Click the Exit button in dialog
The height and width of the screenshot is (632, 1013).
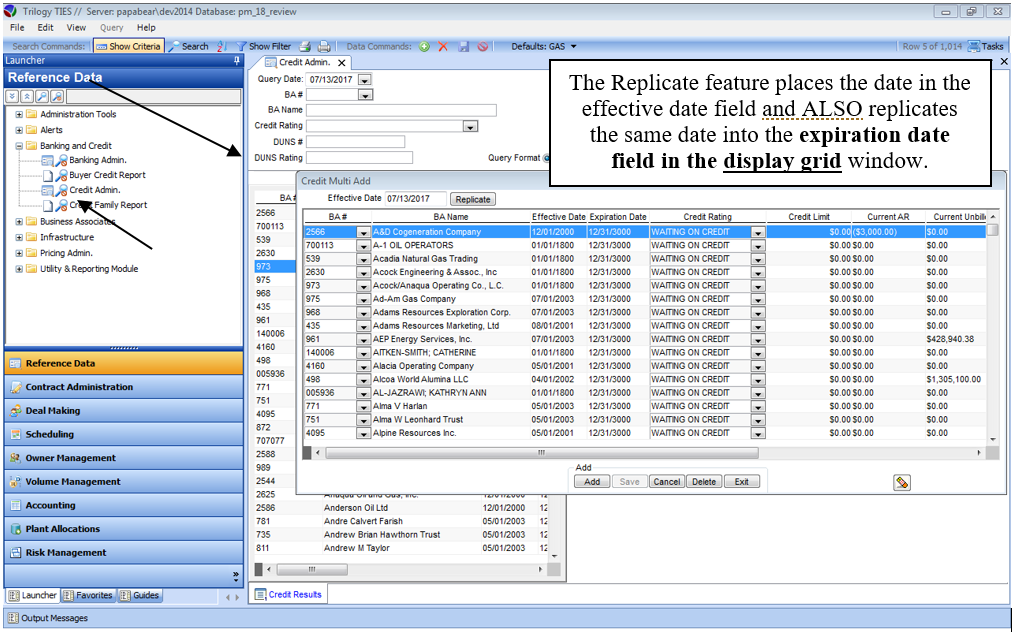[741, 482]
